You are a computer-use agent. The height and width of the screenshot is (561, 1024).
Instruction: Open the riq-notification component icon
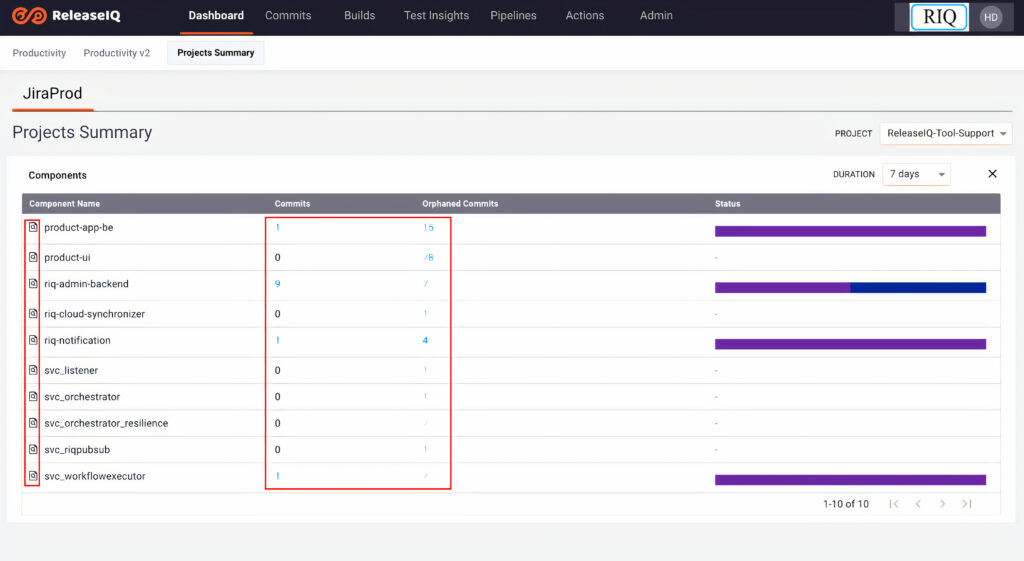click(x=33, y=340)
